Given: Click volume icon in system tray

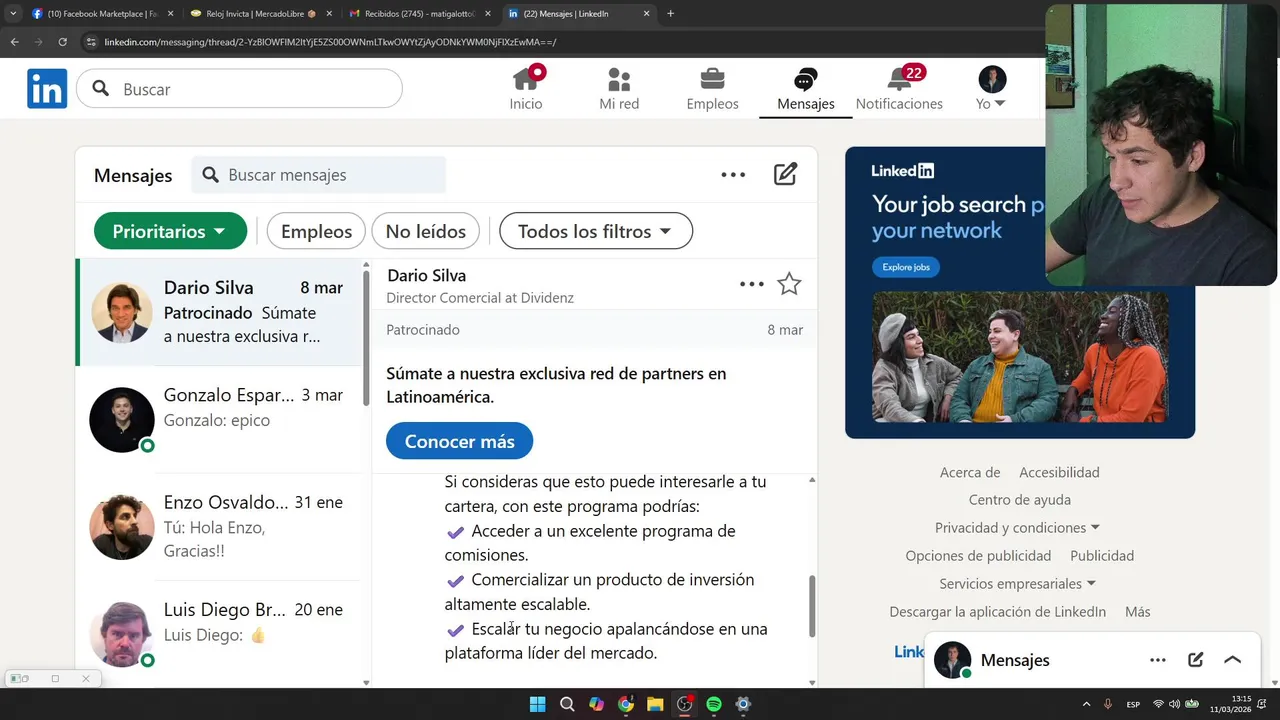Looking at the screenshot, I should click(1174, 704).
